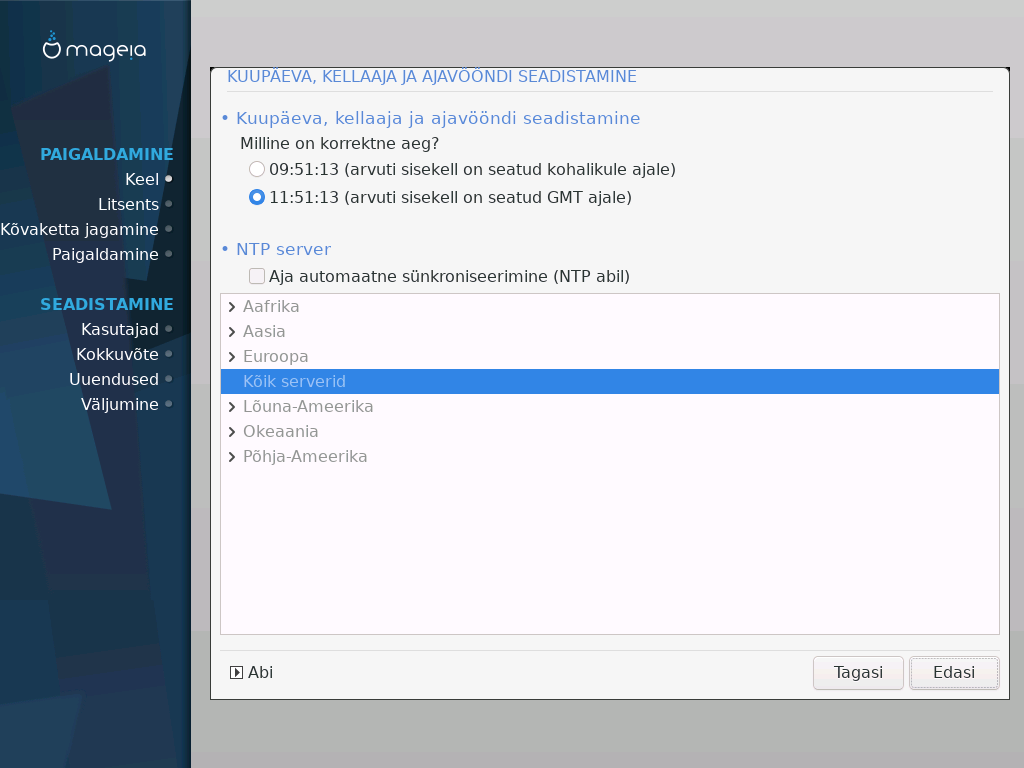The width and height of the screenshot is (1024, 768).
Task: Select the 11:51:13 GMT time option
Action: pyautogui.click(x=257, y=197)
